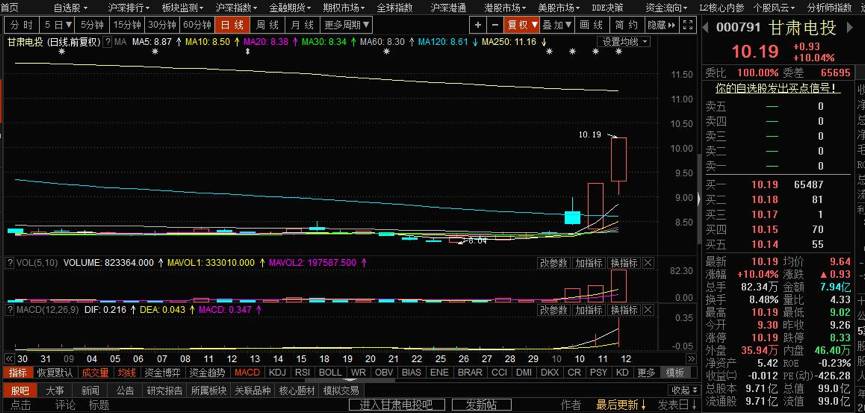The image size is (865, 413).
Task: Switch chart to 周线 weekly period
Action: tap(267, 24)
